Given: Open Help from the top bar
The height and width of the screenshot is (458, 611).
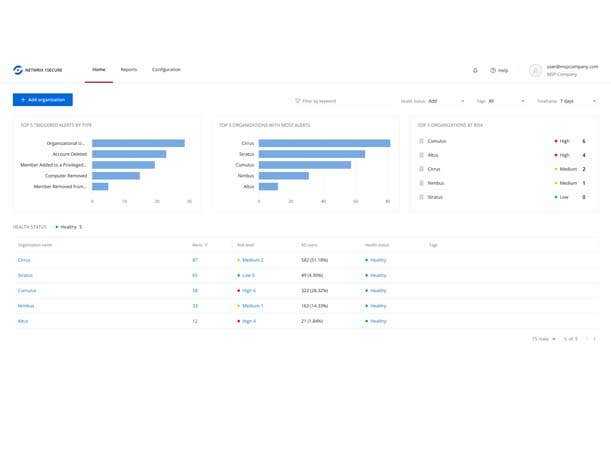Looking at the screenshot, I should click(x=499, y=70).
